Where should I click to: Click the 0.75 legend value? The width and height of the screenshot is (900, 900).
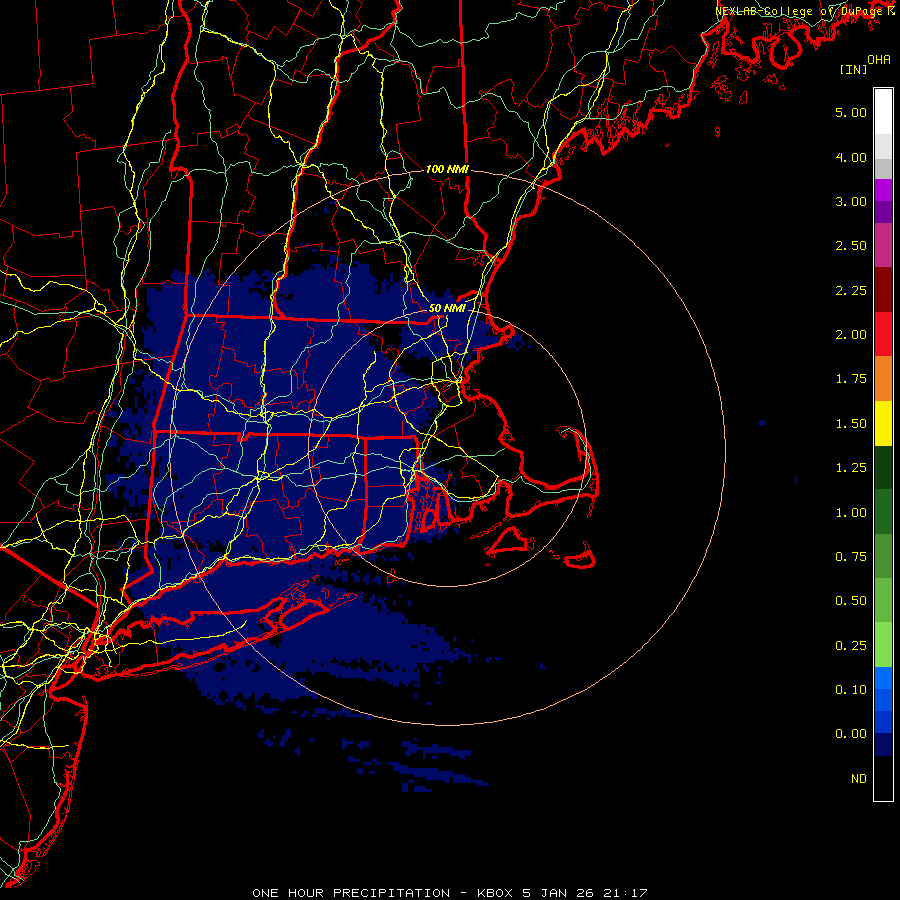[851, 557]
